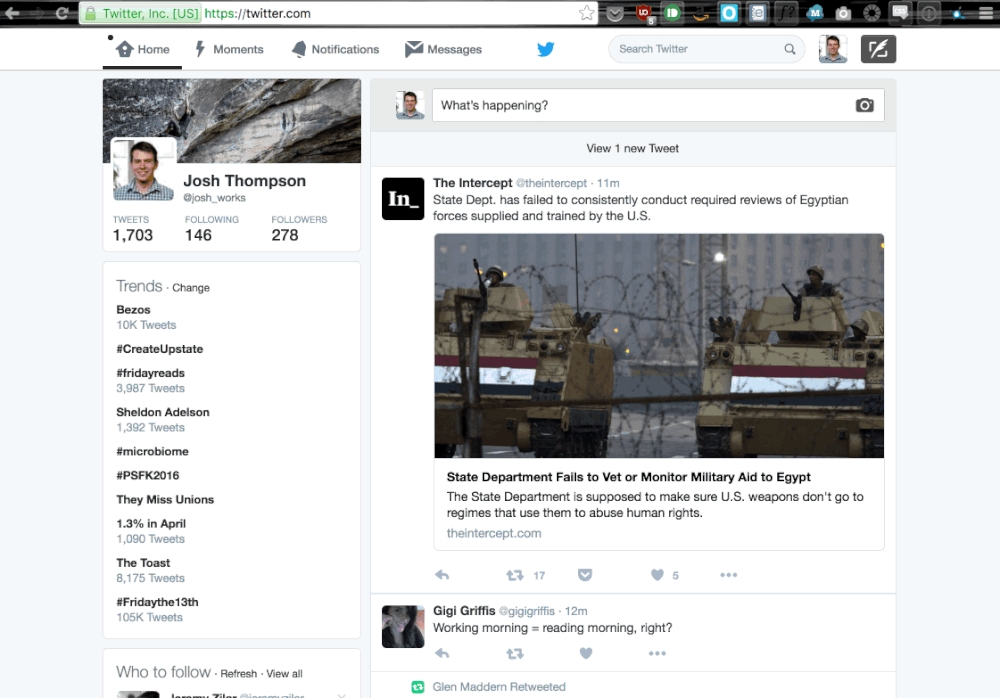1000x698 pixels.
Task: View 1 new Tweet
Action: (633, 149)
